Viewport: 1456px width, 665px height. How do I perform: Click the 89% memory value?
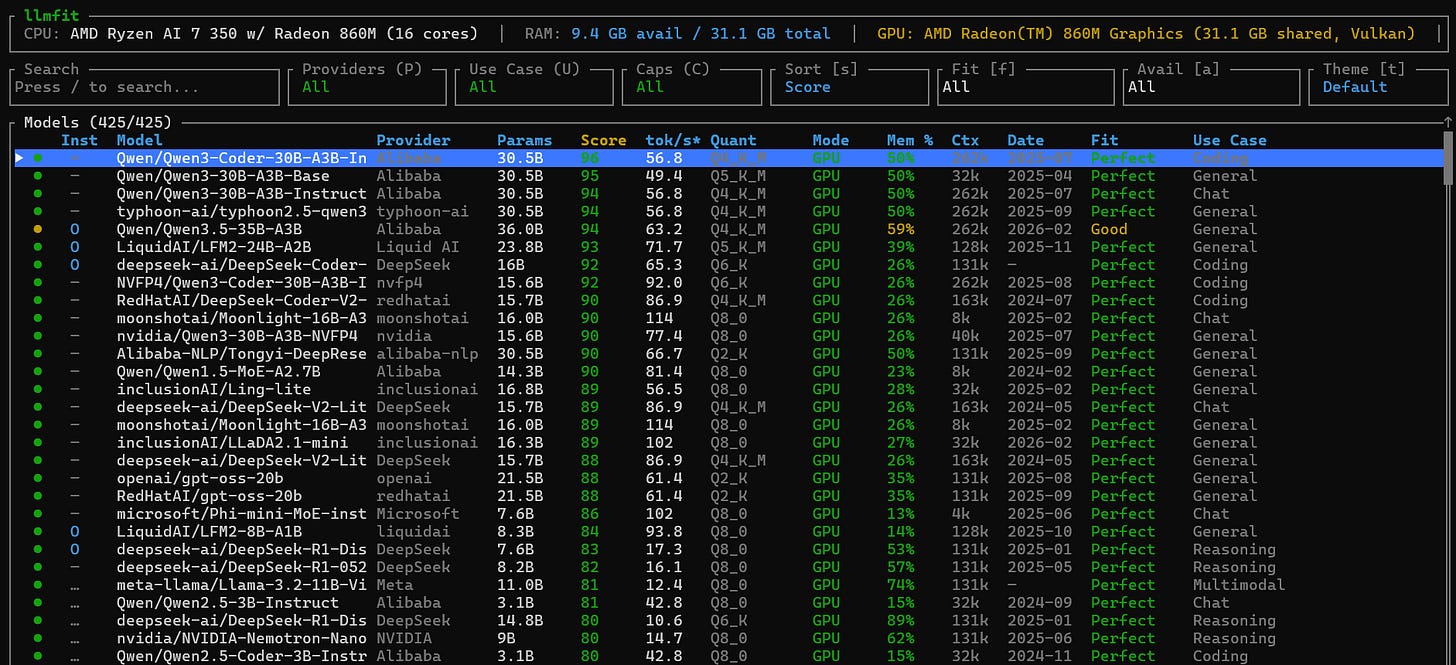(x=900, y=621)
